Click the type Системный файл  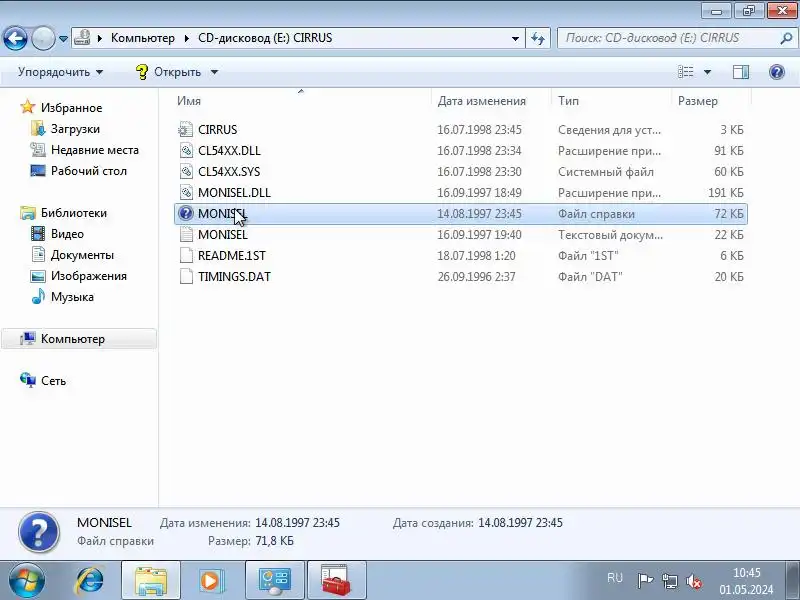click(x=606, y=171)
